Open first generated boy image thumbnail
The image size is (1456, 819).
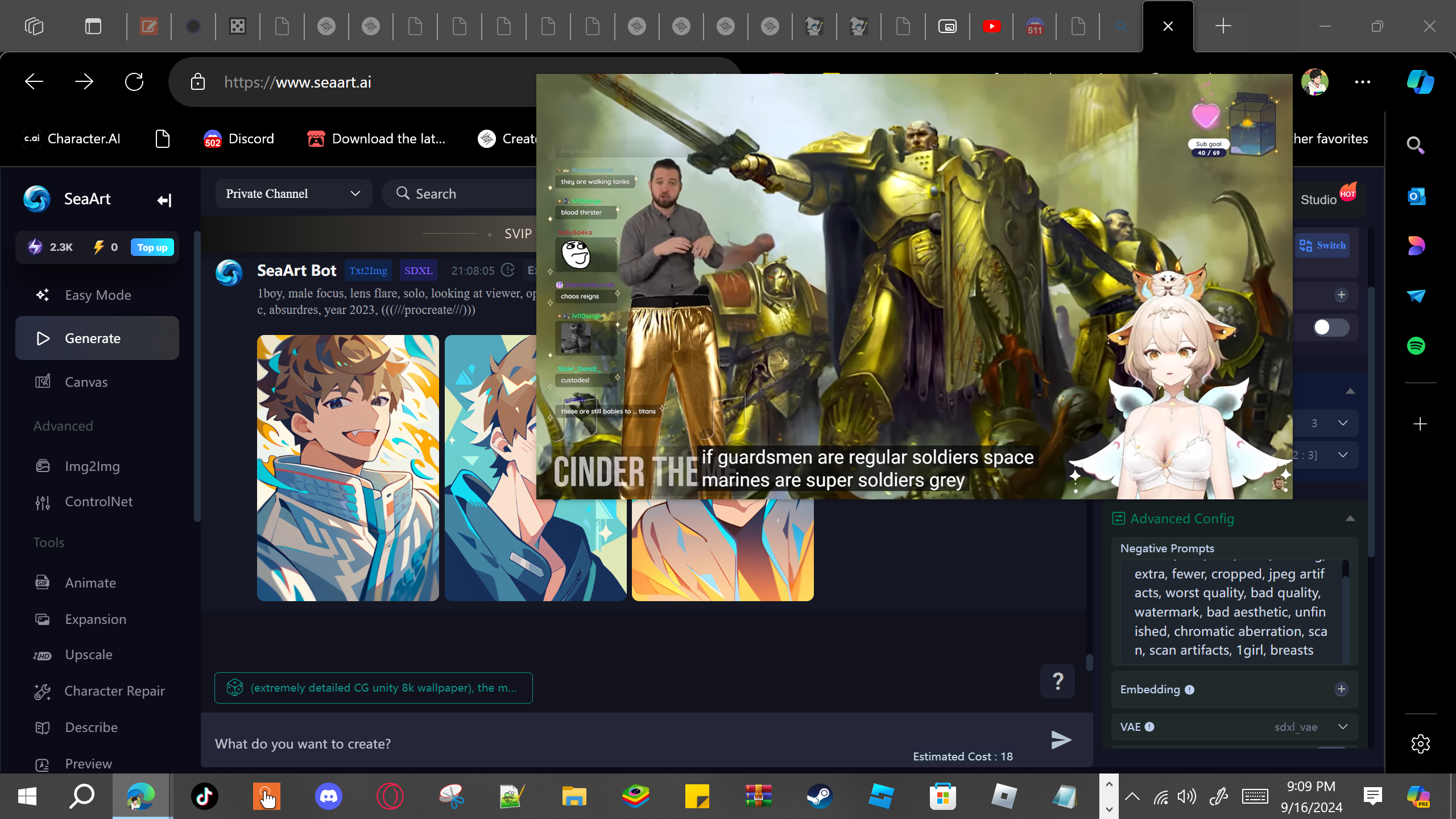coord(348,468)
